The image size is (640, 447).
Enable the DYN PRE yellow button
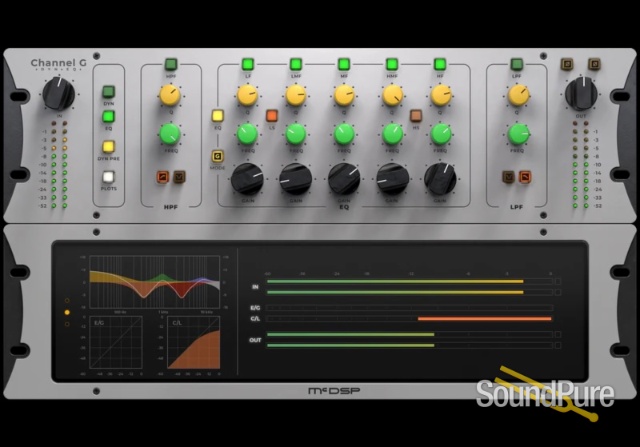(x=108, y=147)
